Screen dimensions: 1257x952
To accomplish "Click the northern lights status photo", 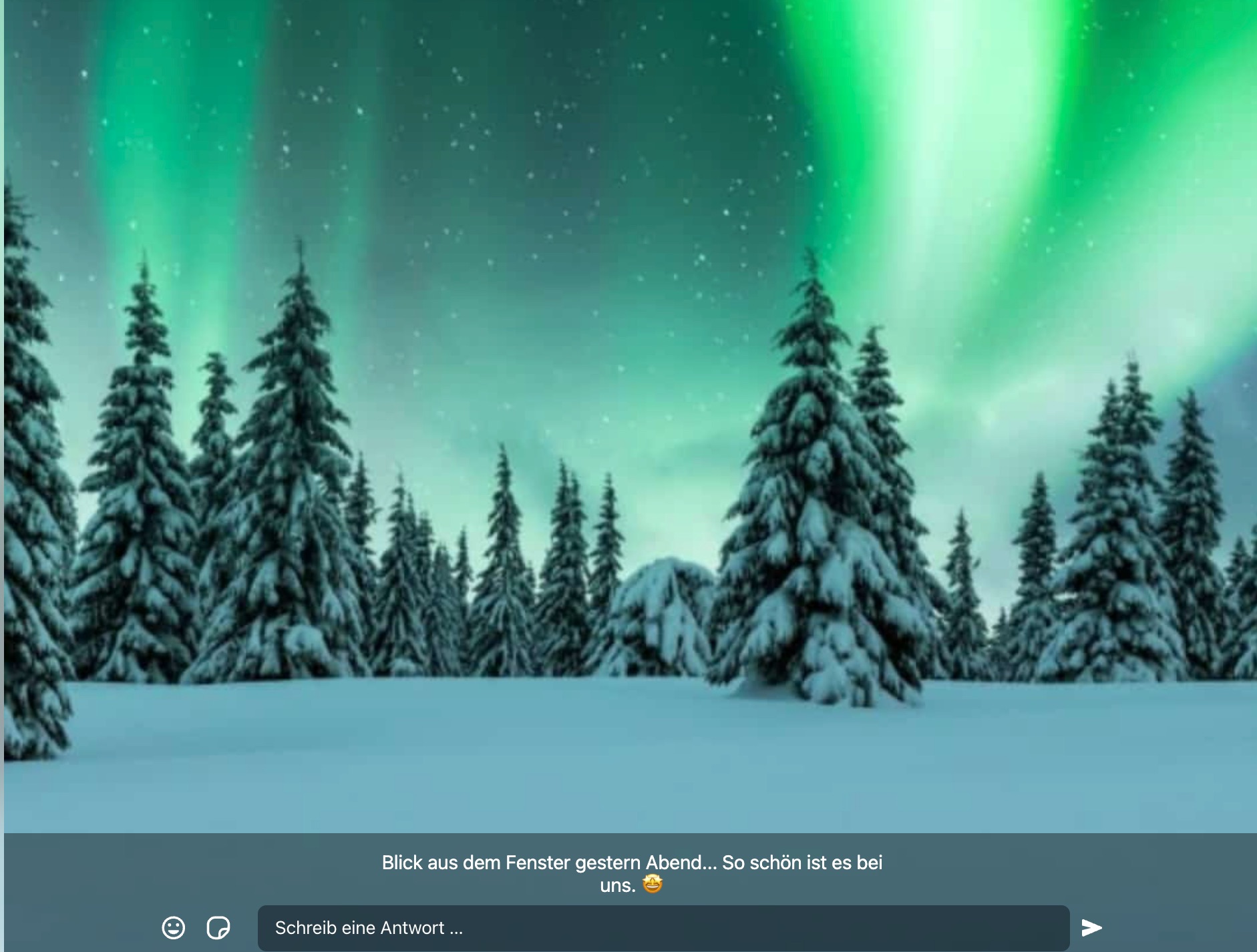I will click(x=628, y=414).
